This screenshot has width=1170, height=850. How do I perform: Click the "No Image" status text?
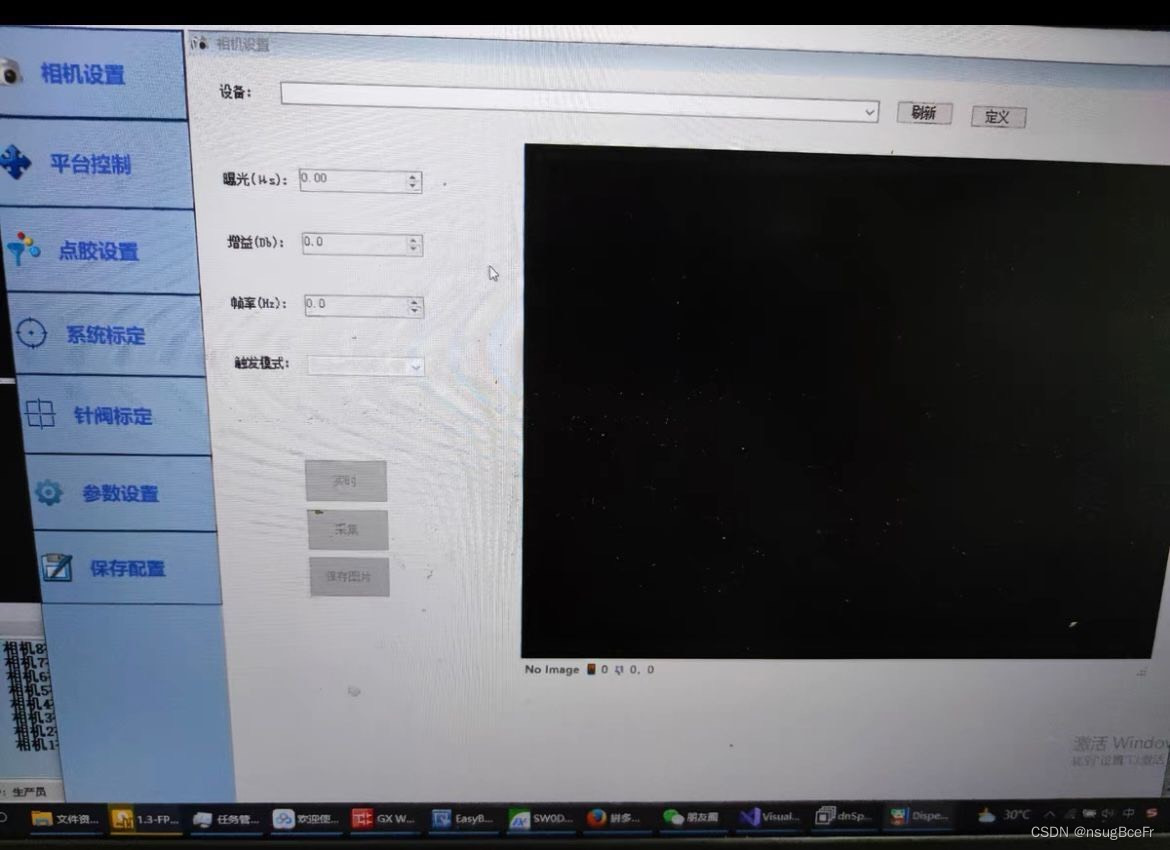click(x=551, y=669)
